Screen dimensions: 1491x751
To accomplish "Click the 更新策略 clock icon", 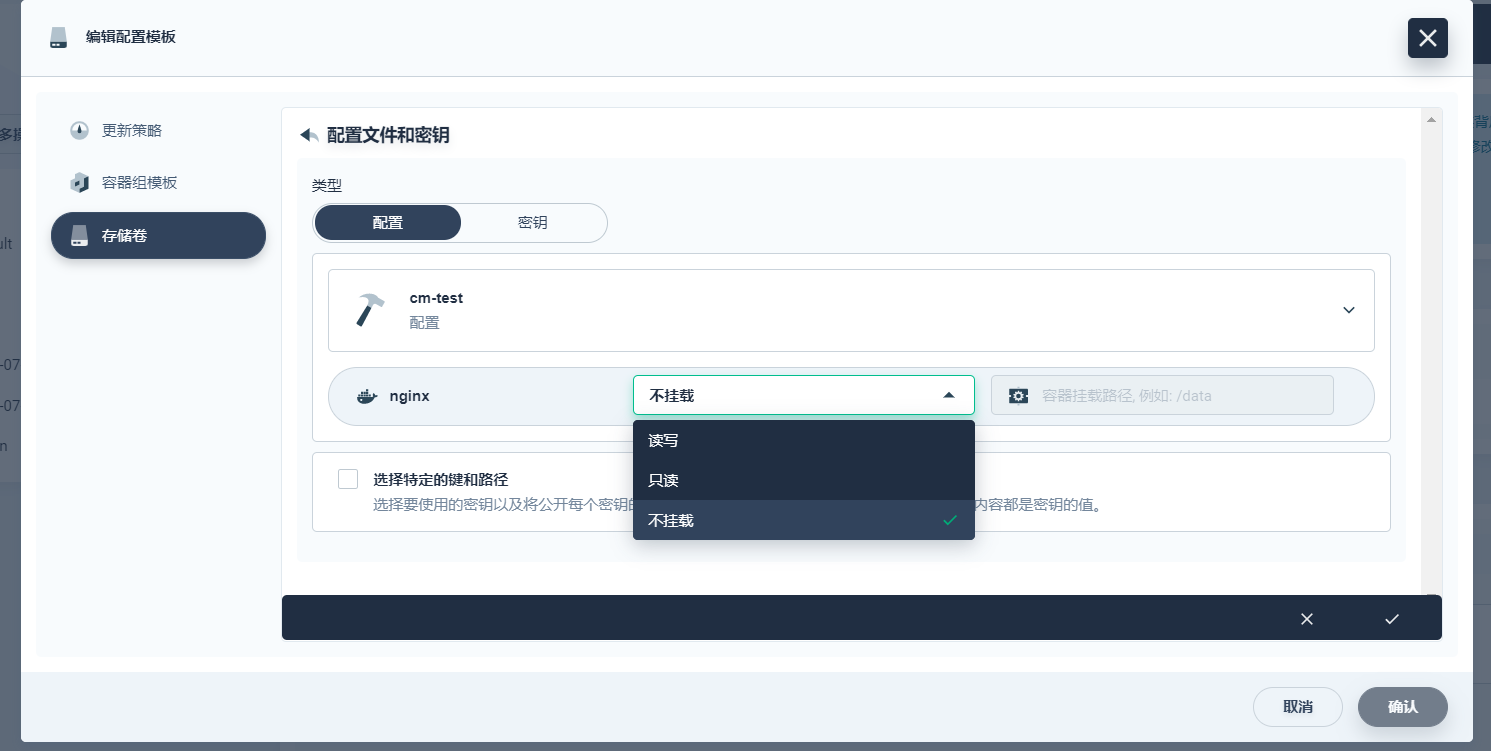I will click(x=80, y=131).
